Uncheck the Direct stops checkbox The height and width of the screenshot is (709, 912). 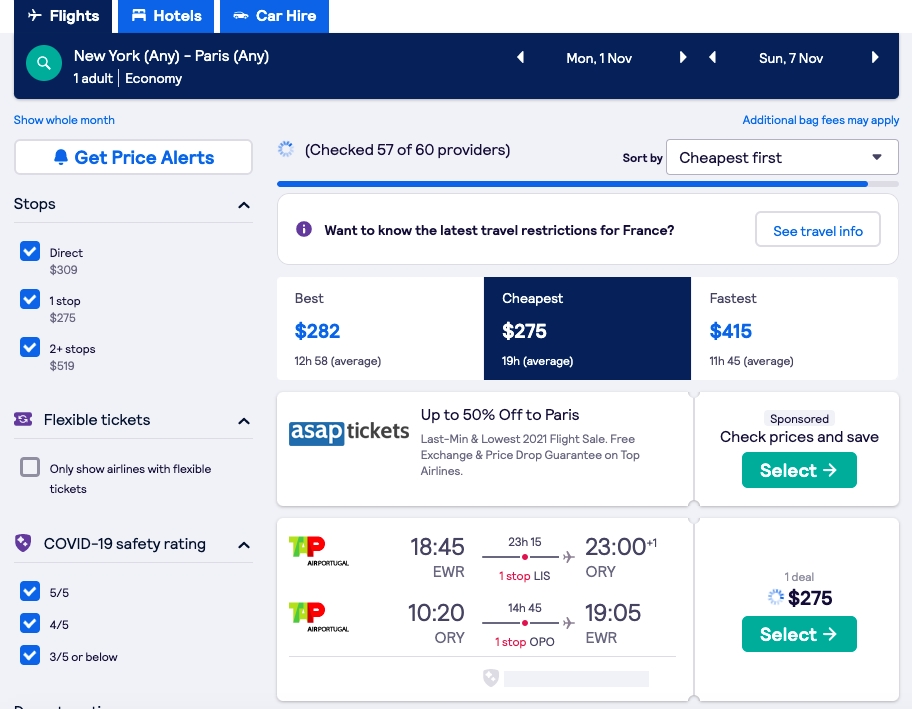[x=30, y=251]
